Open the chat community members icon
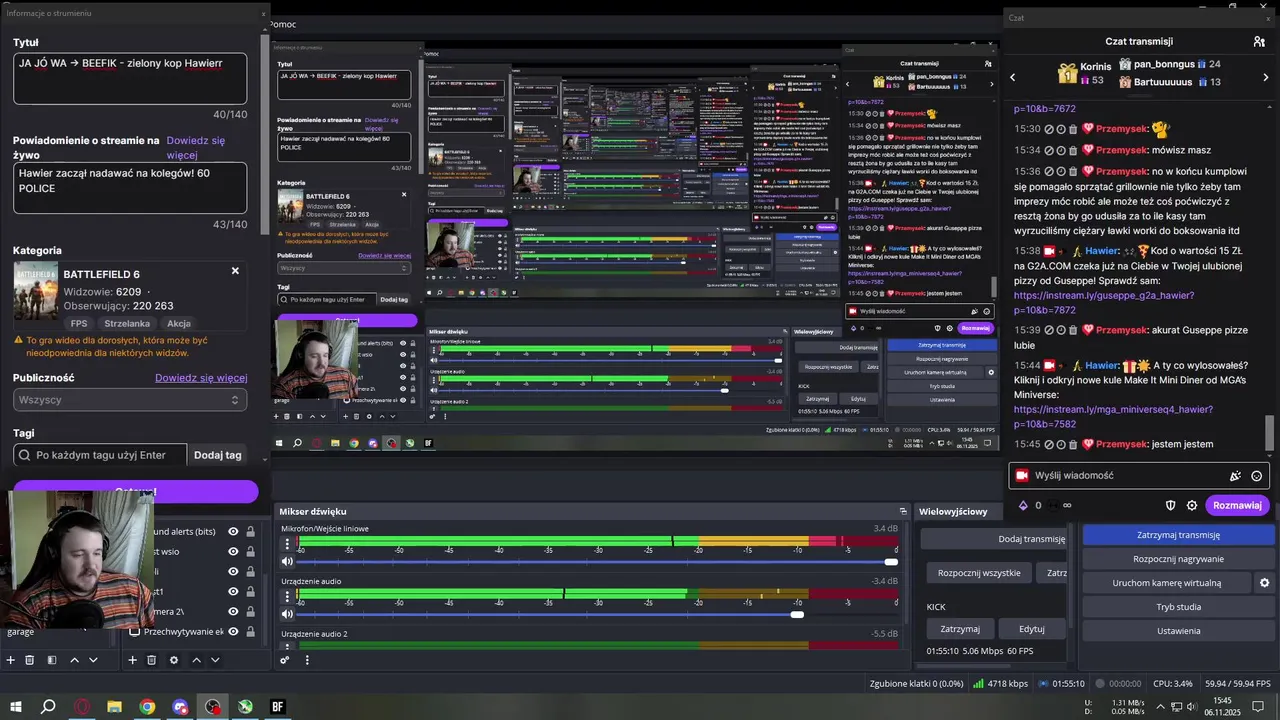 [x=1259, y=42]
